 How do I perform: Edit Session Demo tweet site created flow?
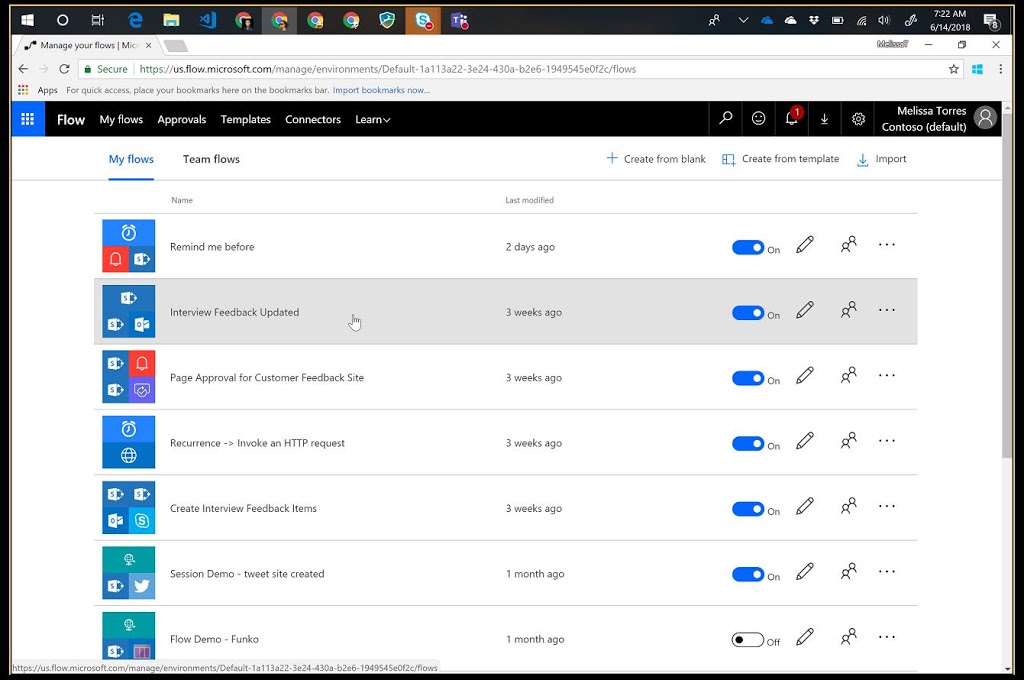(x=805, y=572)
